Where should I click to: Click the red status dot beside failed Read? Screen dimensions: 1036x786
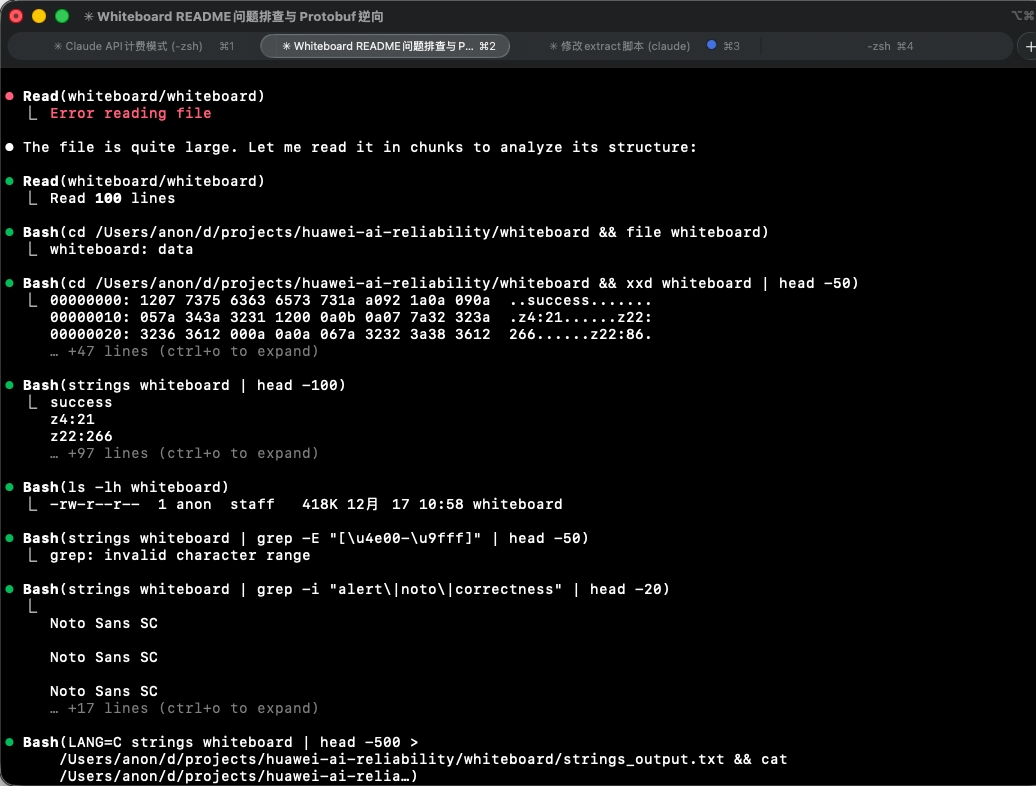pyautogui.click(x=9, y=96)
